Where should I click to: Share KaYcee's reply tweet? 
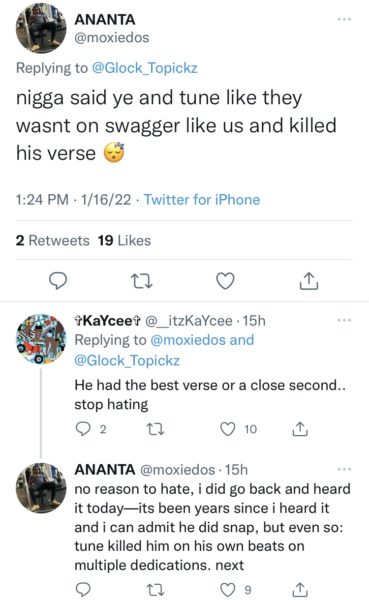(300, 429)
